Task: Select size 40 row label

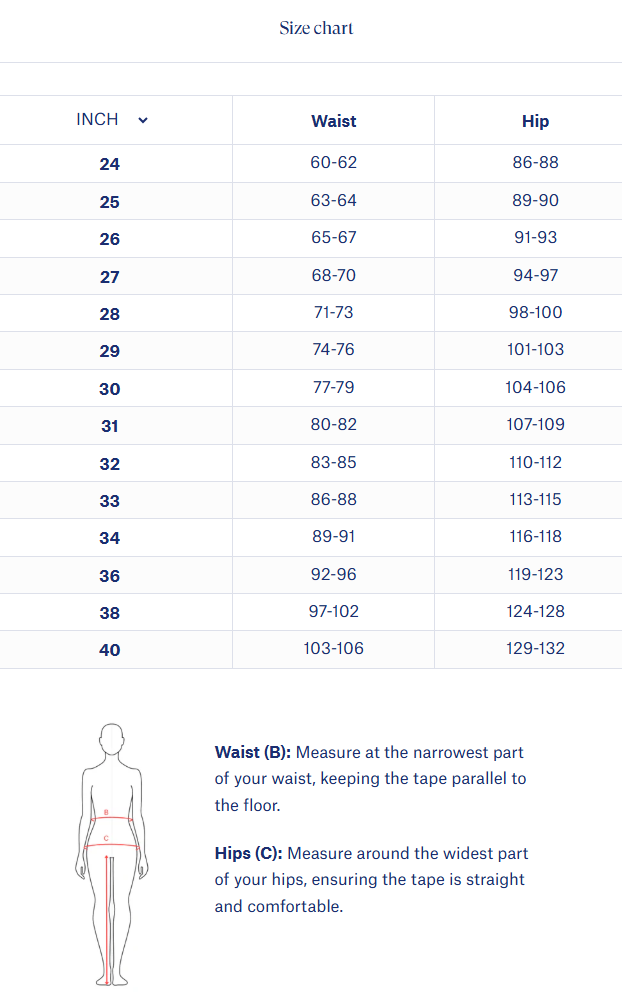Action: coord(110,650)
